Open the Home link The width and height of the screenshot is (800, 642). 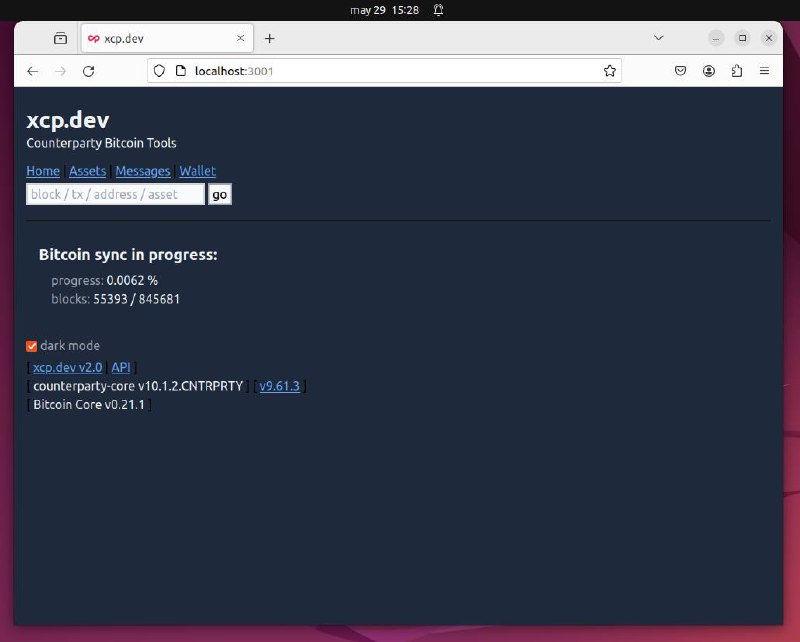pos(43,171)
